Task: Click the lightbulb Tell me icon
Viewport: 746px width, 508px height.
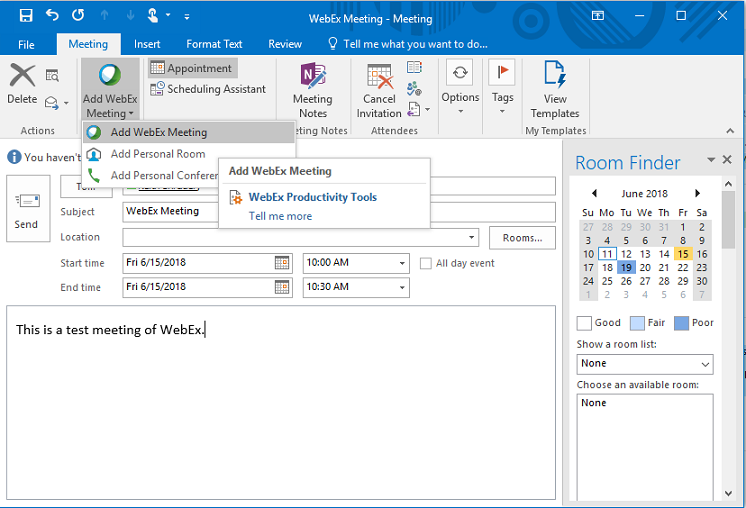Action: pyautogui.click(x=333, y=44)
